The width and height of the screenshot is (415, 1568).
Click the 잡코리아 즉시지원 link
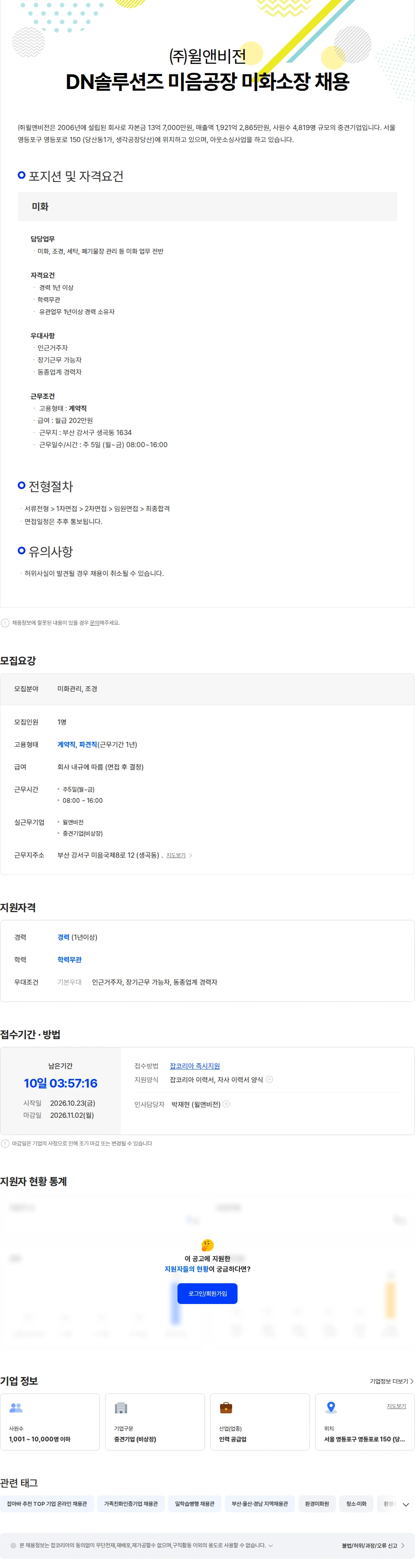pyautogui.click(x=195, y=1066)
